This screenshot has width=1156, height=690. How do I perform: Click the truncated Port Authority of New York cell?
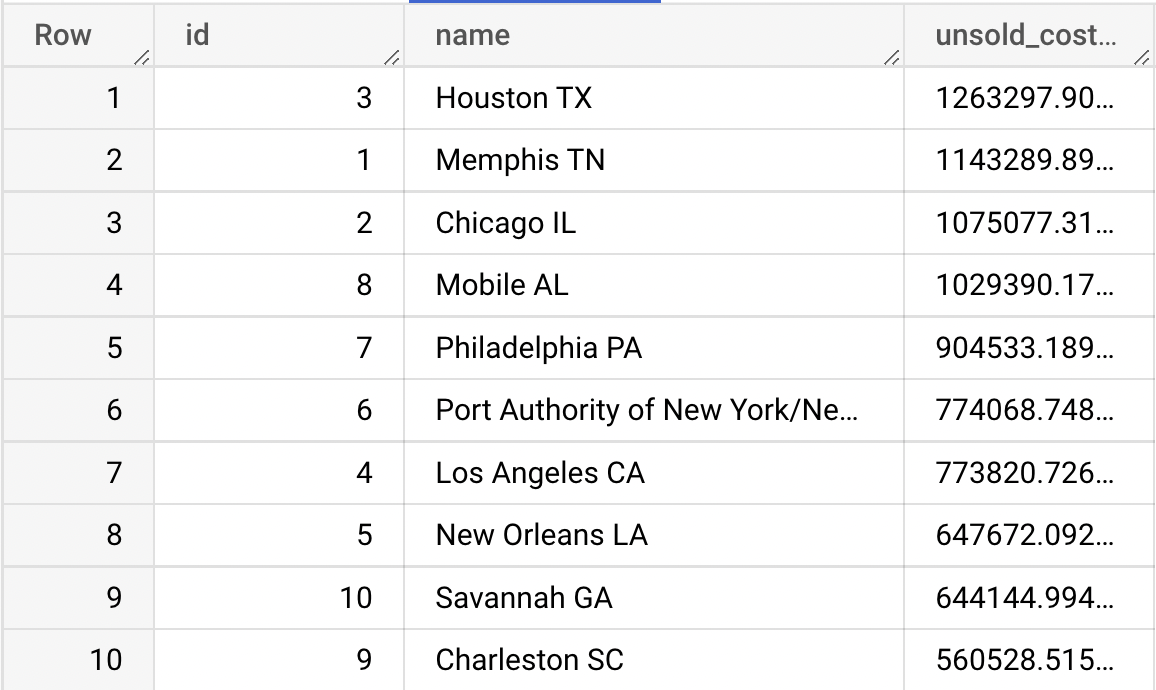point(646,410)
